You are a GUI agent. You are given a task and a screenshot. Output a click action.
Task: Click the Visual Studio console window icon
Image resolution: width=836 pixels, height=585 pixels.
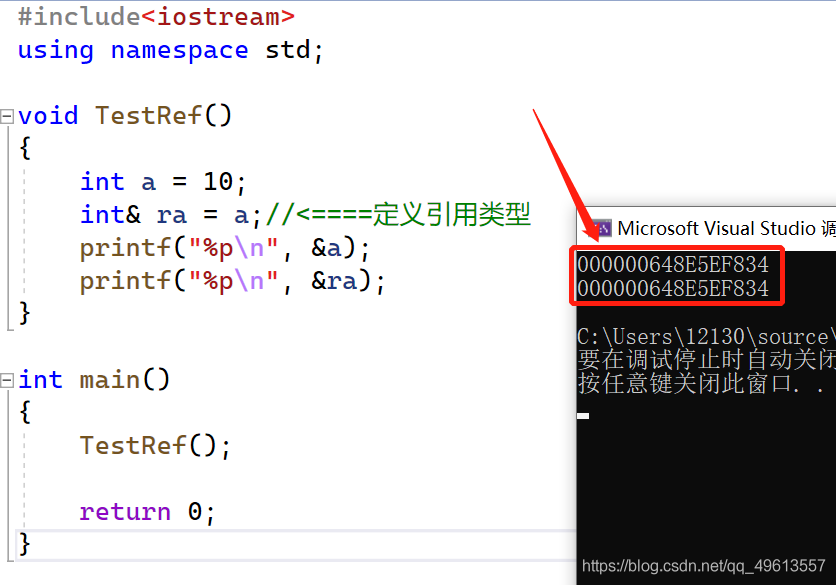point(602,229)
